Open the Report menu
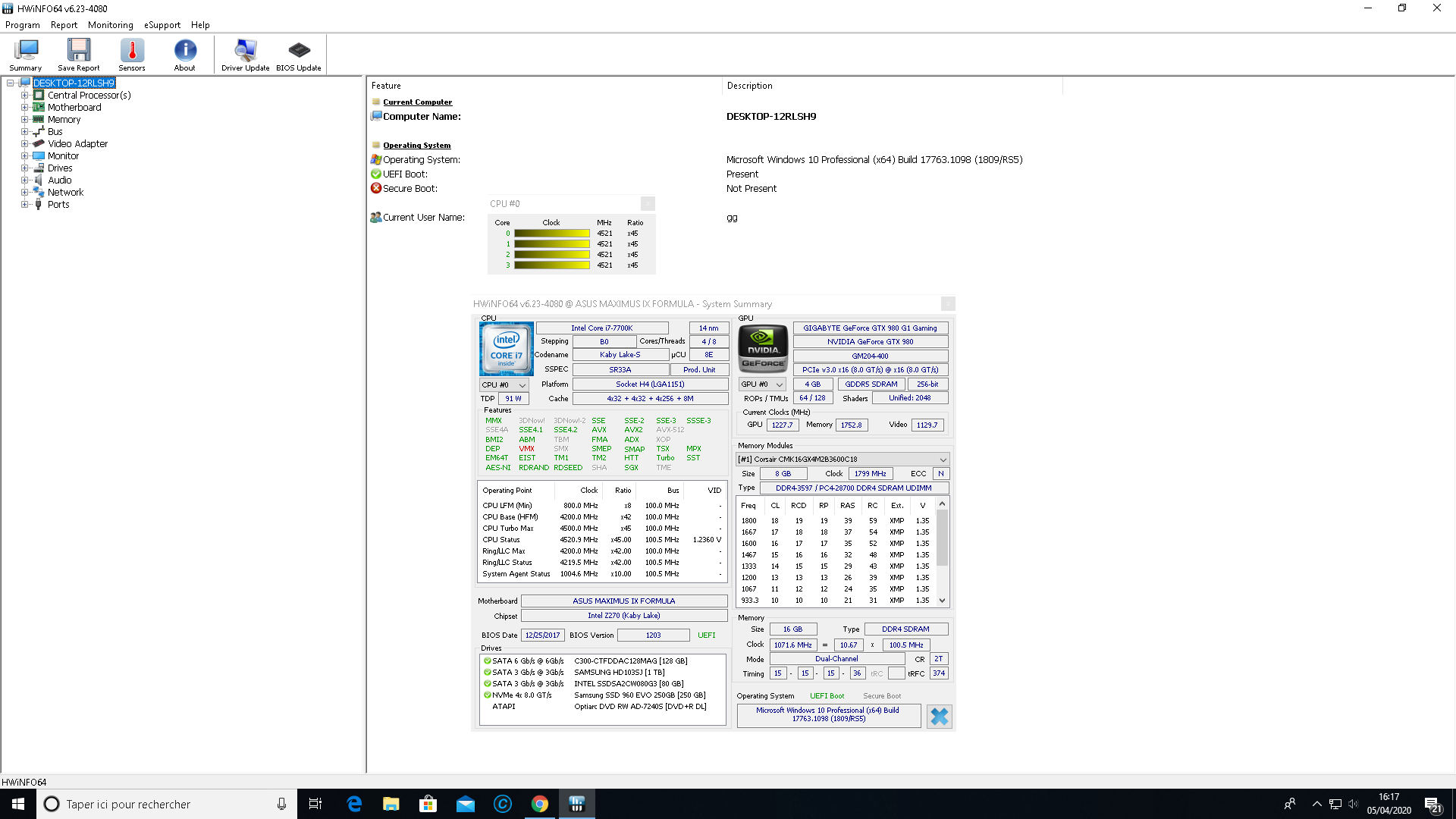This screenshot has height=819, width=1456. coord(64,25)
